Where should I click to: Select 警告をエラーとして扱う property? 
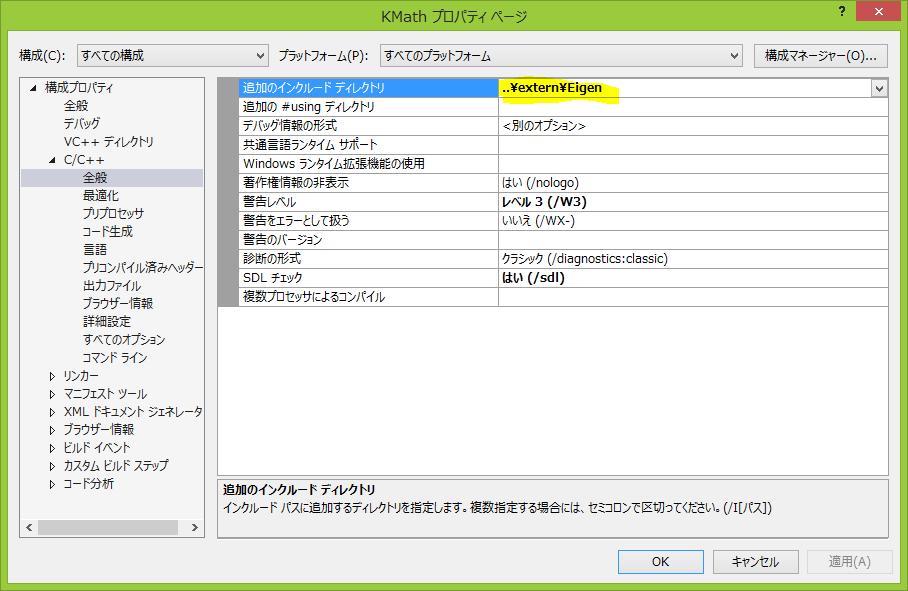368,221
